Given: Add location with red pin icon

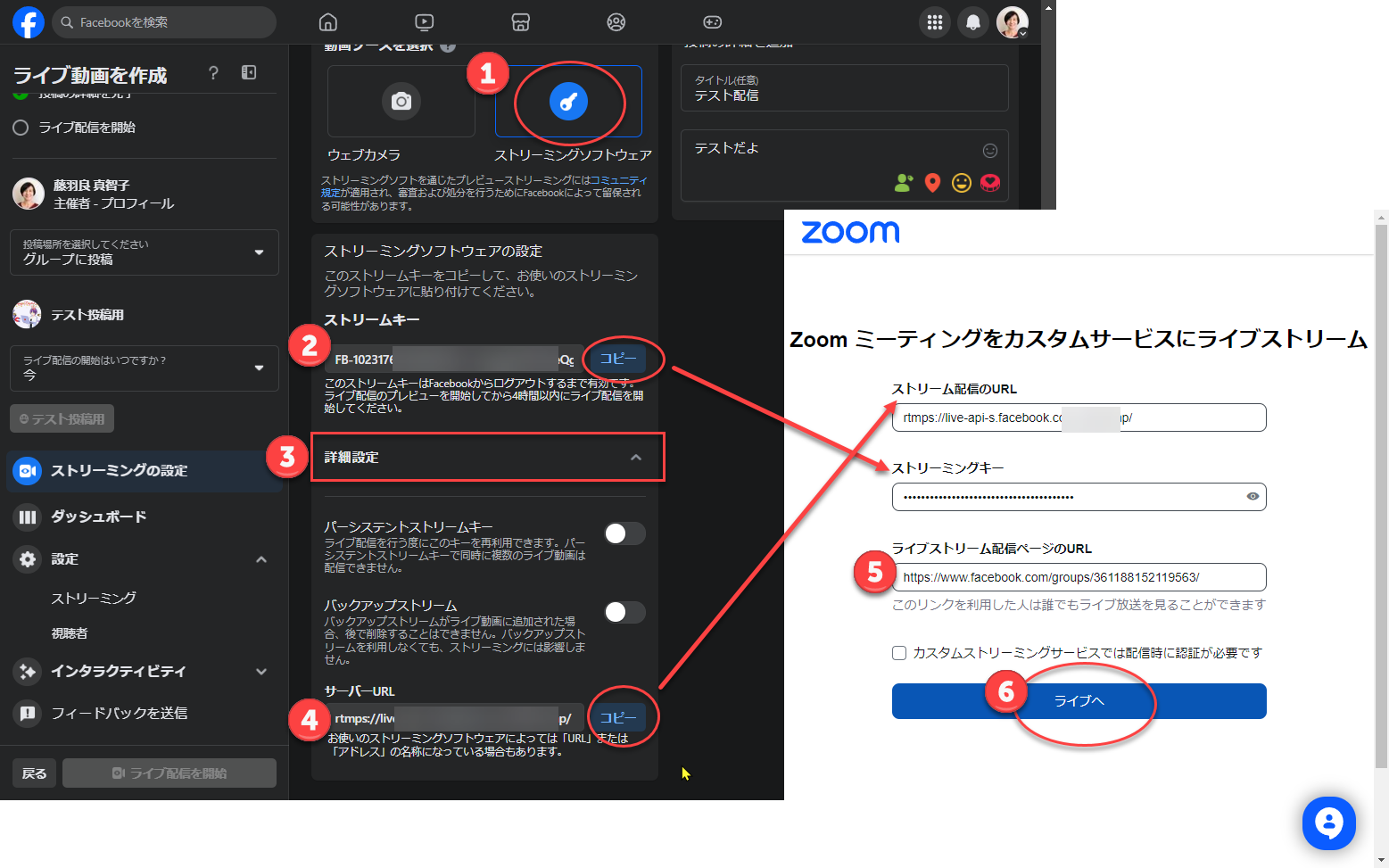Looking at the screenshot, I should tap(933, 183).
